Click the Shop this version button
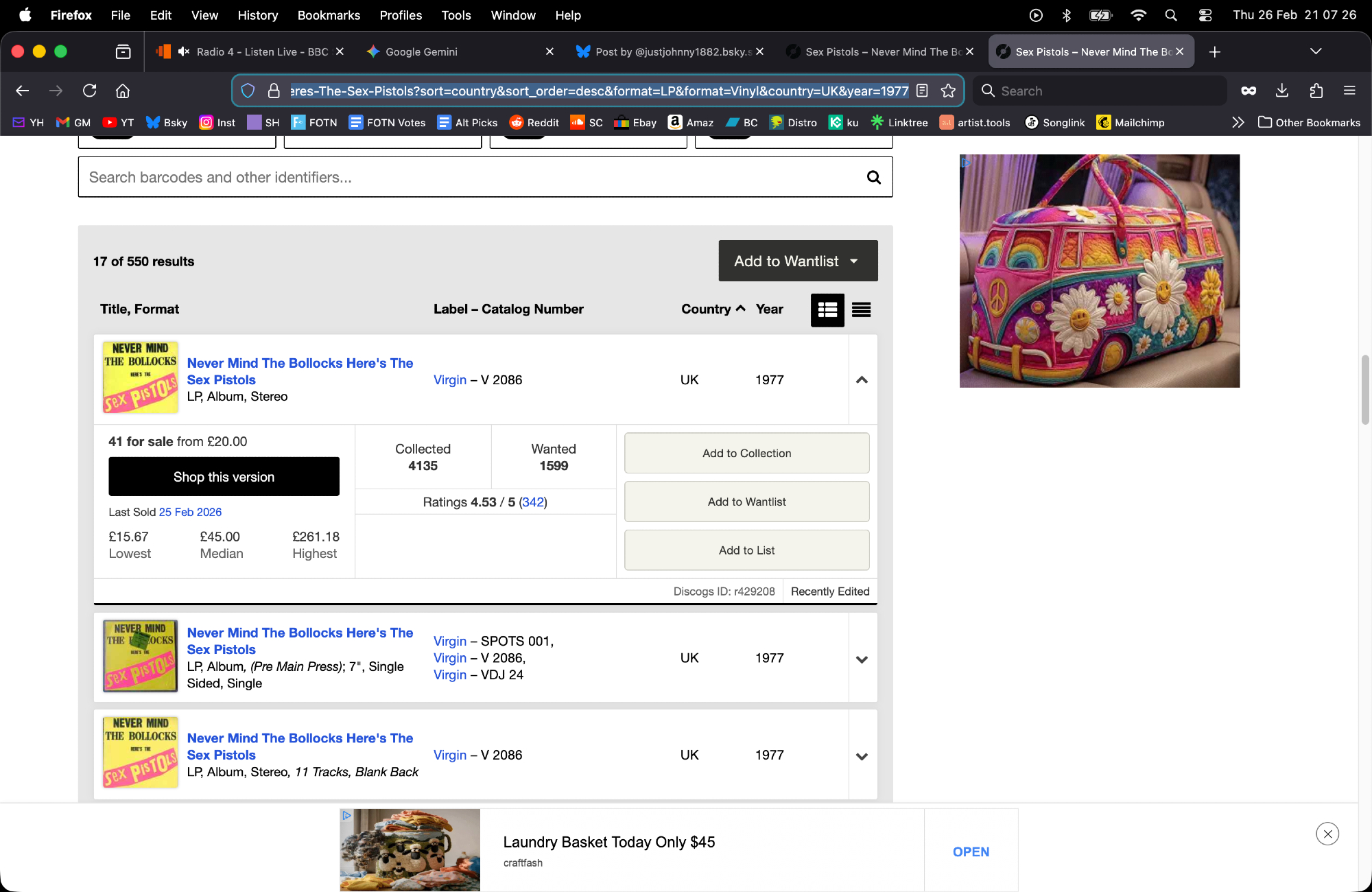This screenshot has height=892, width=1372. 224,477
